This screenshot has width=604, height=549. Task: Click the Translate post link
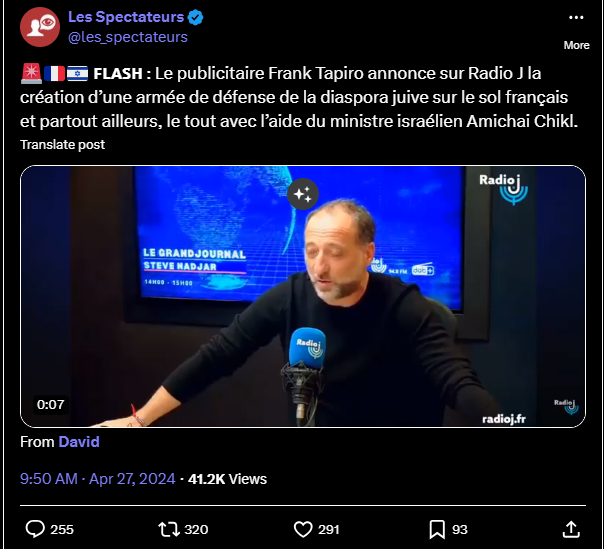62,144
